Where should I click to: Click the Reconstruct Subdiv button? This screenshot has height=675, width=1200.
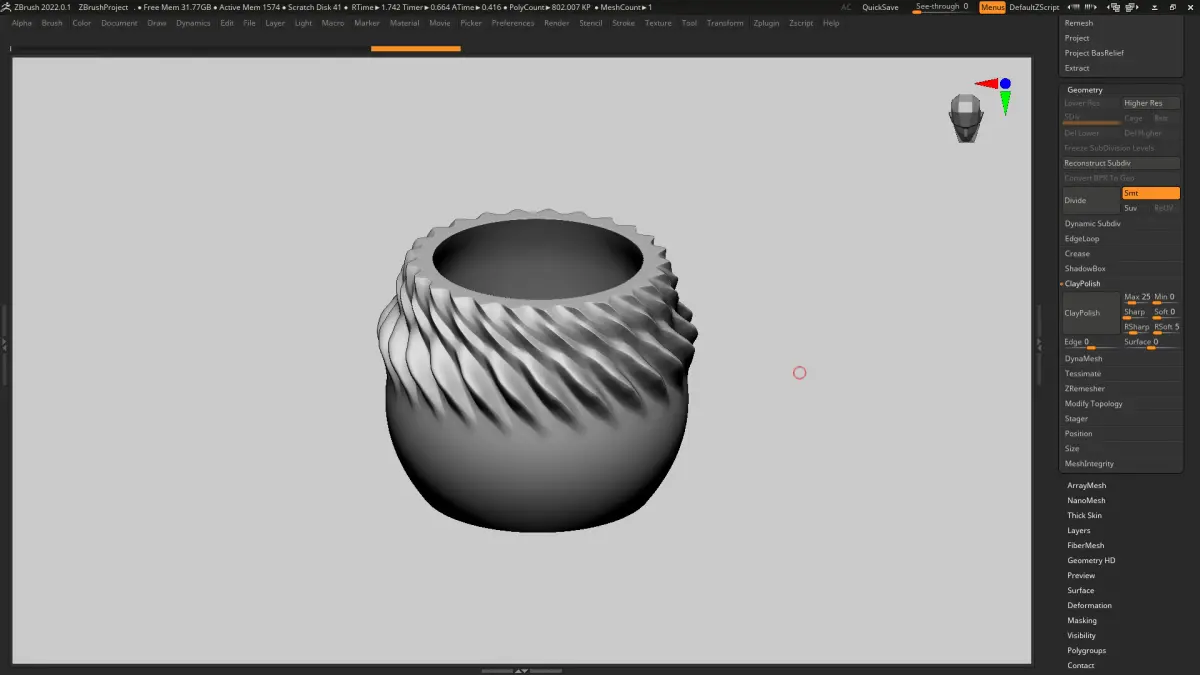[x=1121, y=163]
